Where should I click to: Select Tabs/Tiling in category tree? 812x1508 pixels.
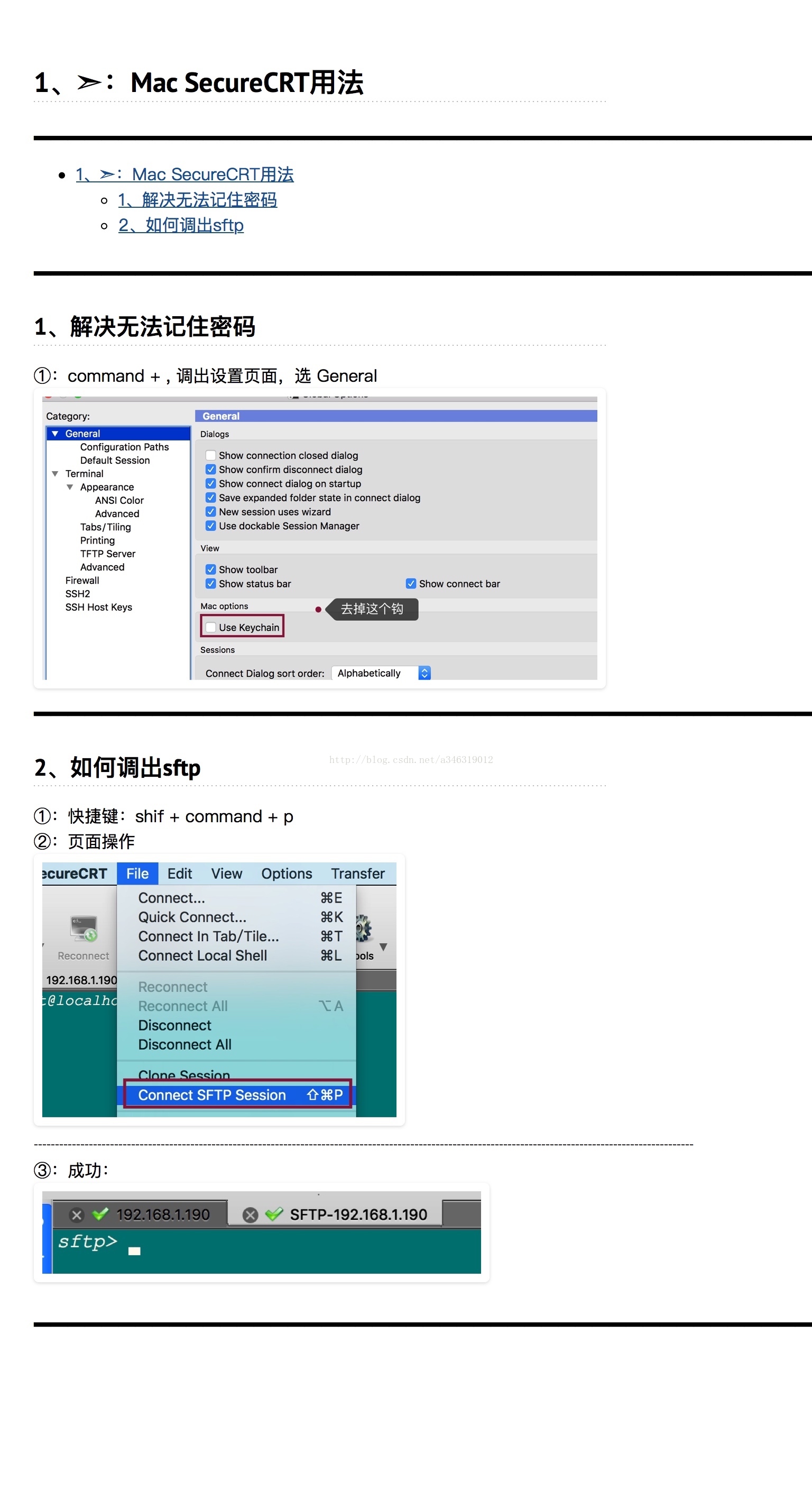[105, 528]
